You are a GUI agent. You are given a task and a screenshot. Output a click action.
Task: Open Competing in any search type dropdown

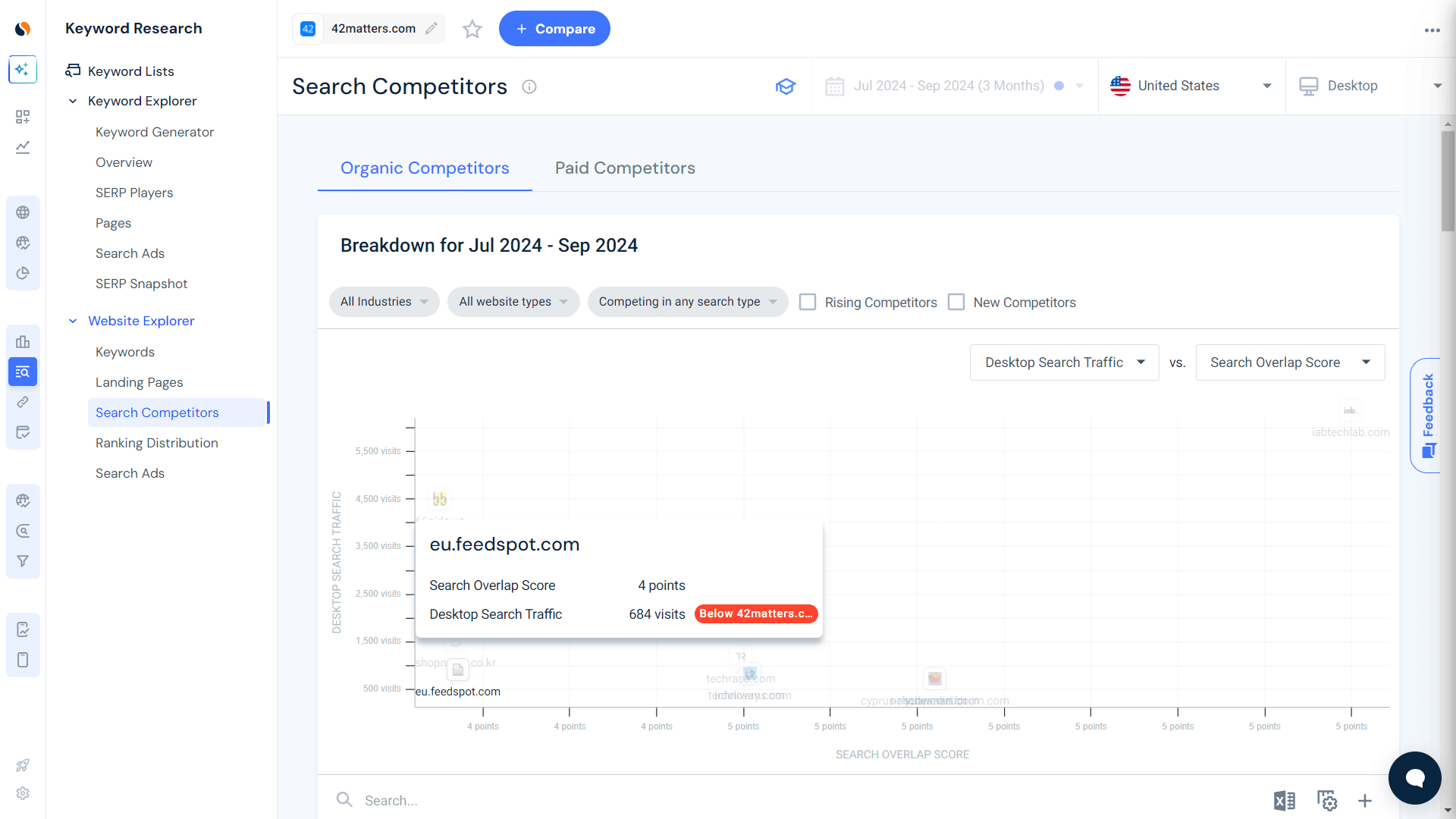688,302
